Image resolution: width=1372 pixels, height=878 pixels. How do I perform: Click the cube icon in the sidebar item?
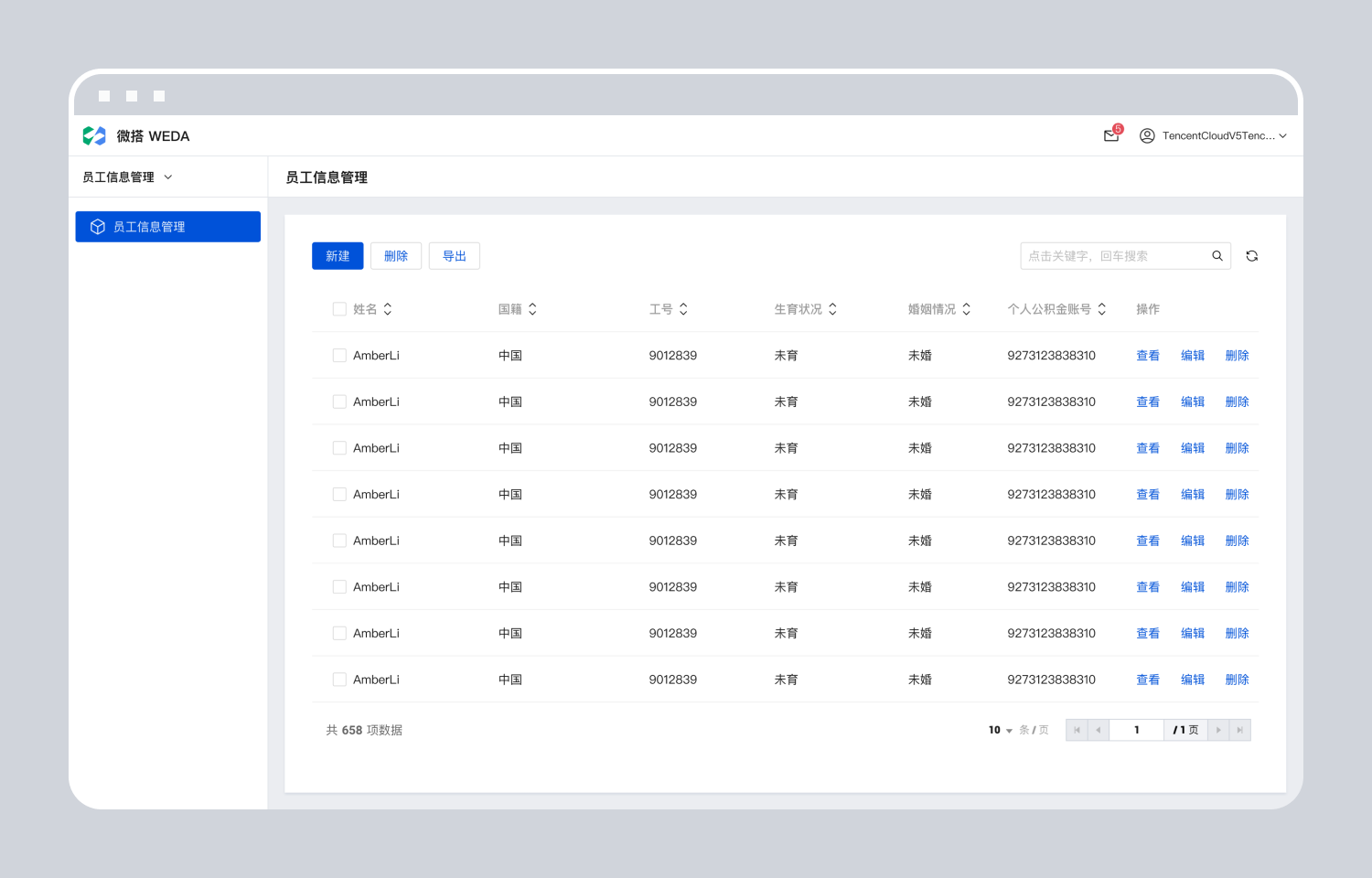98,227
